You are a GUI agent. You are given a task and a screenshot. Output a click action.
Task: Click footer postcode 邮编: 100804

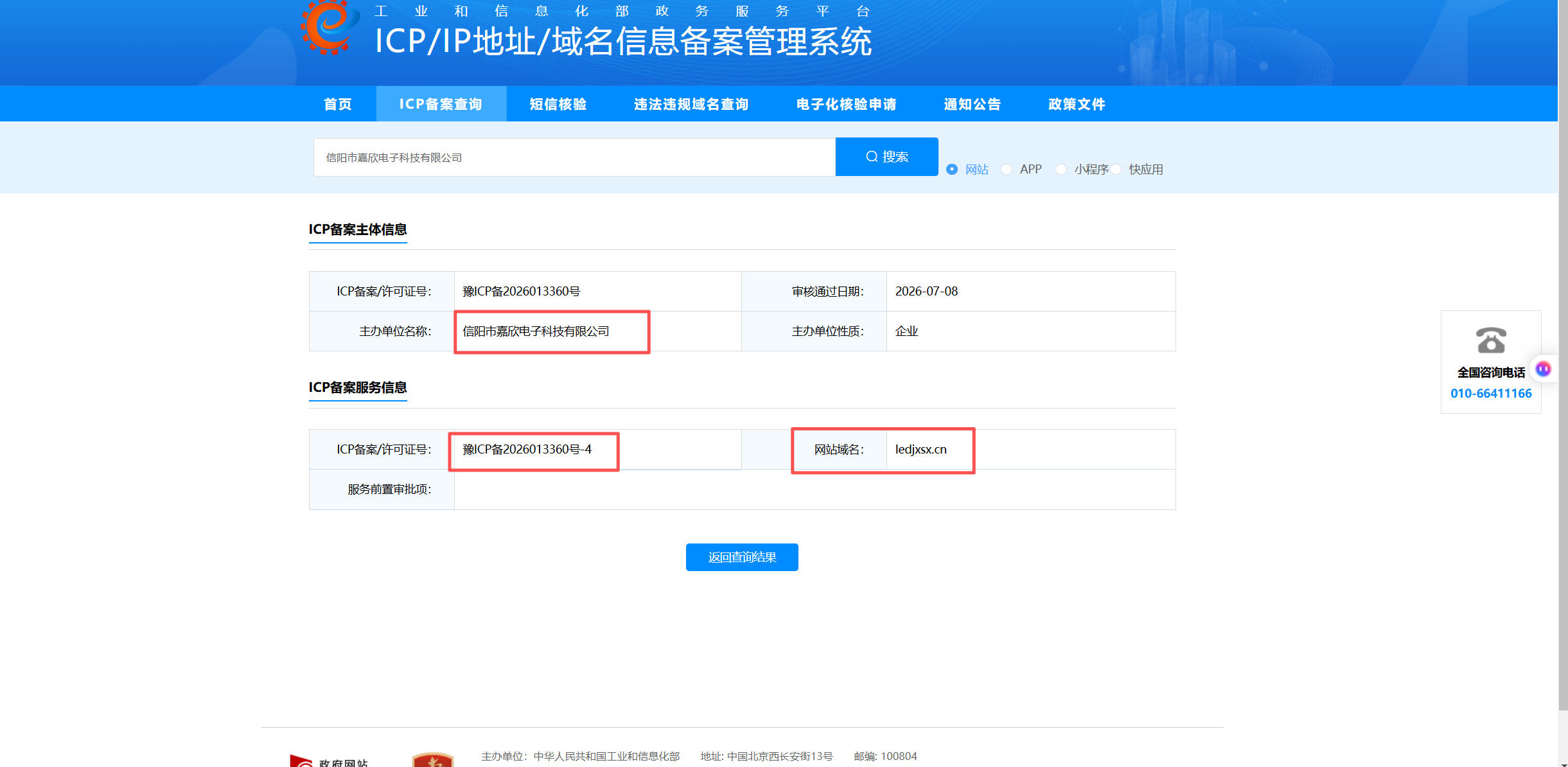[885, 756]
